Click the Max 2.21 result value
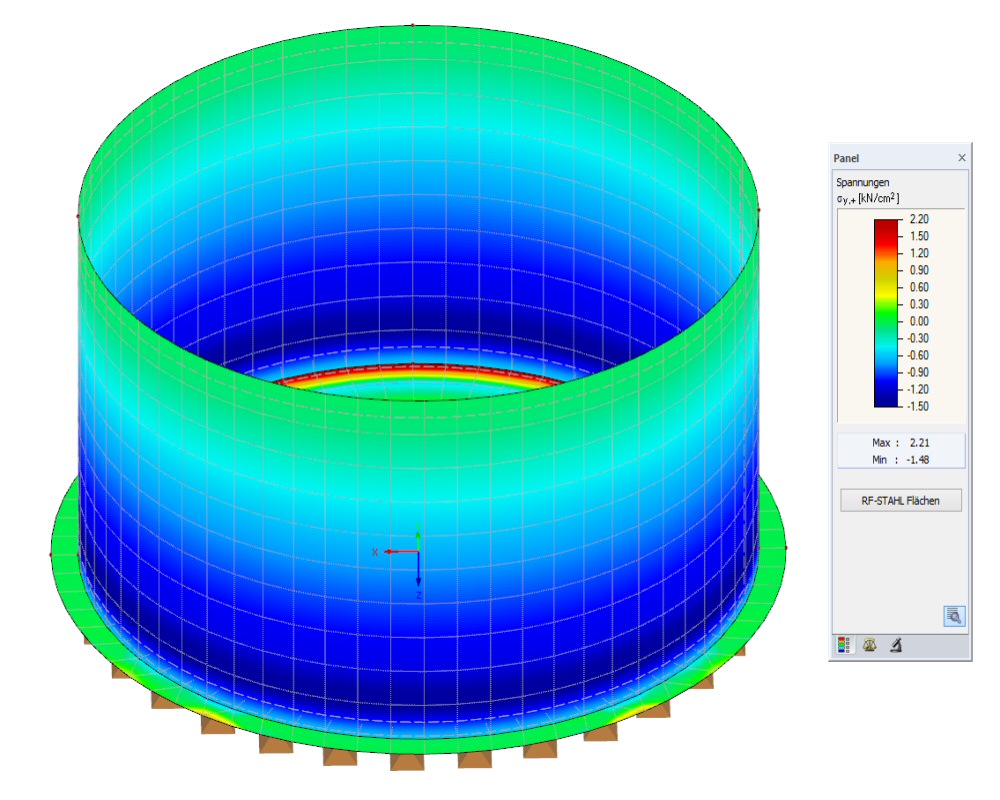1000x800 pixels. (899, 442)
